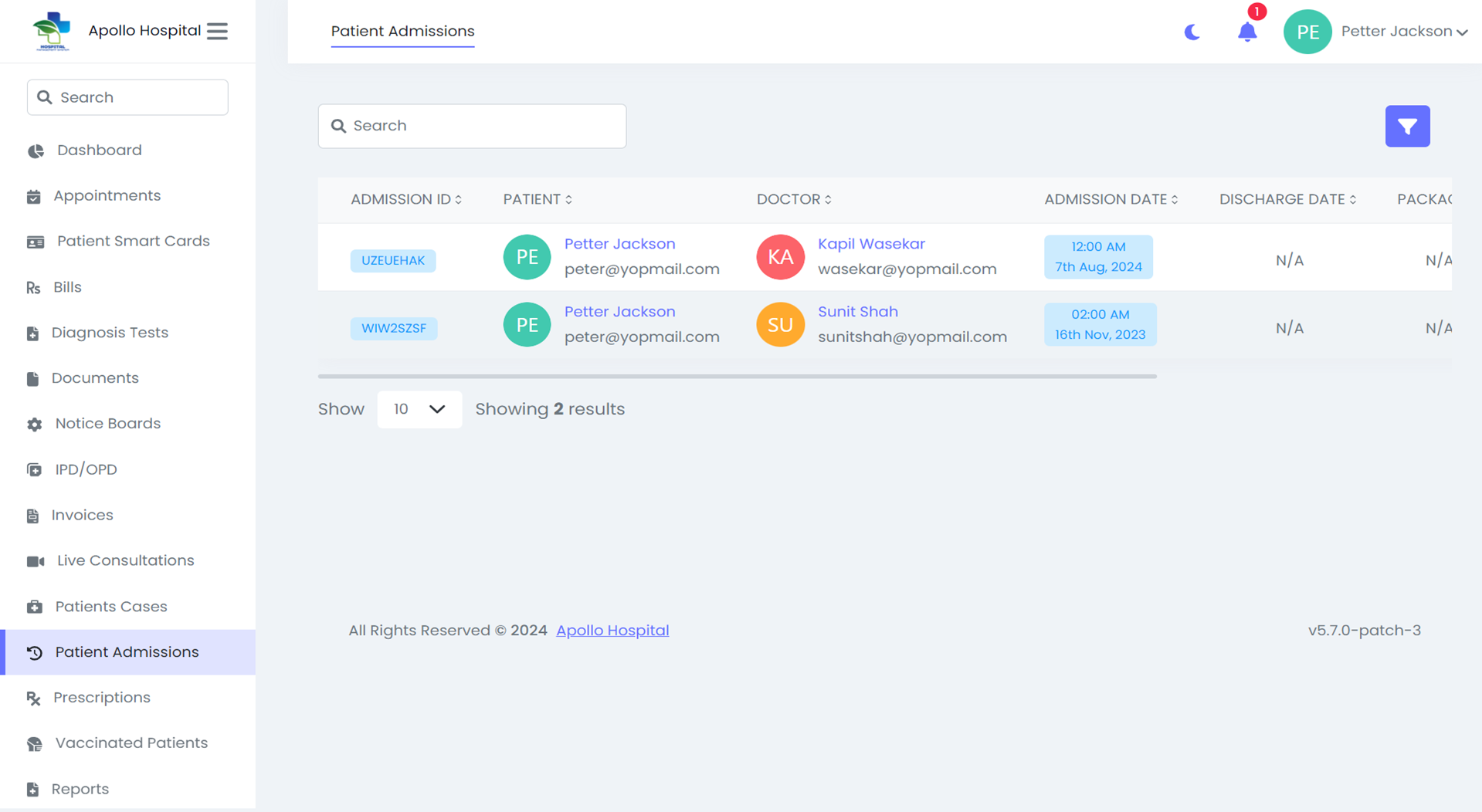
Task: Open Dashboard from the sidebar menu
Action: [99, 150]
